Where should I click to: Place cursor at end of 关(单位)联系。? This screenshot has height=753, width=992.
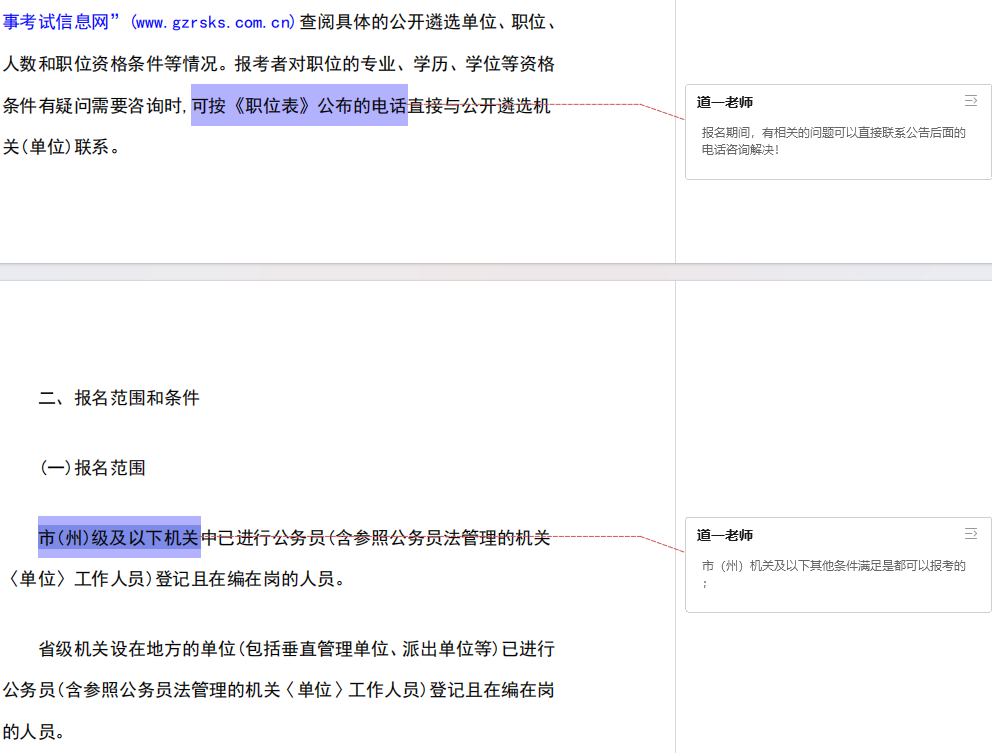[x=122, y=147]
